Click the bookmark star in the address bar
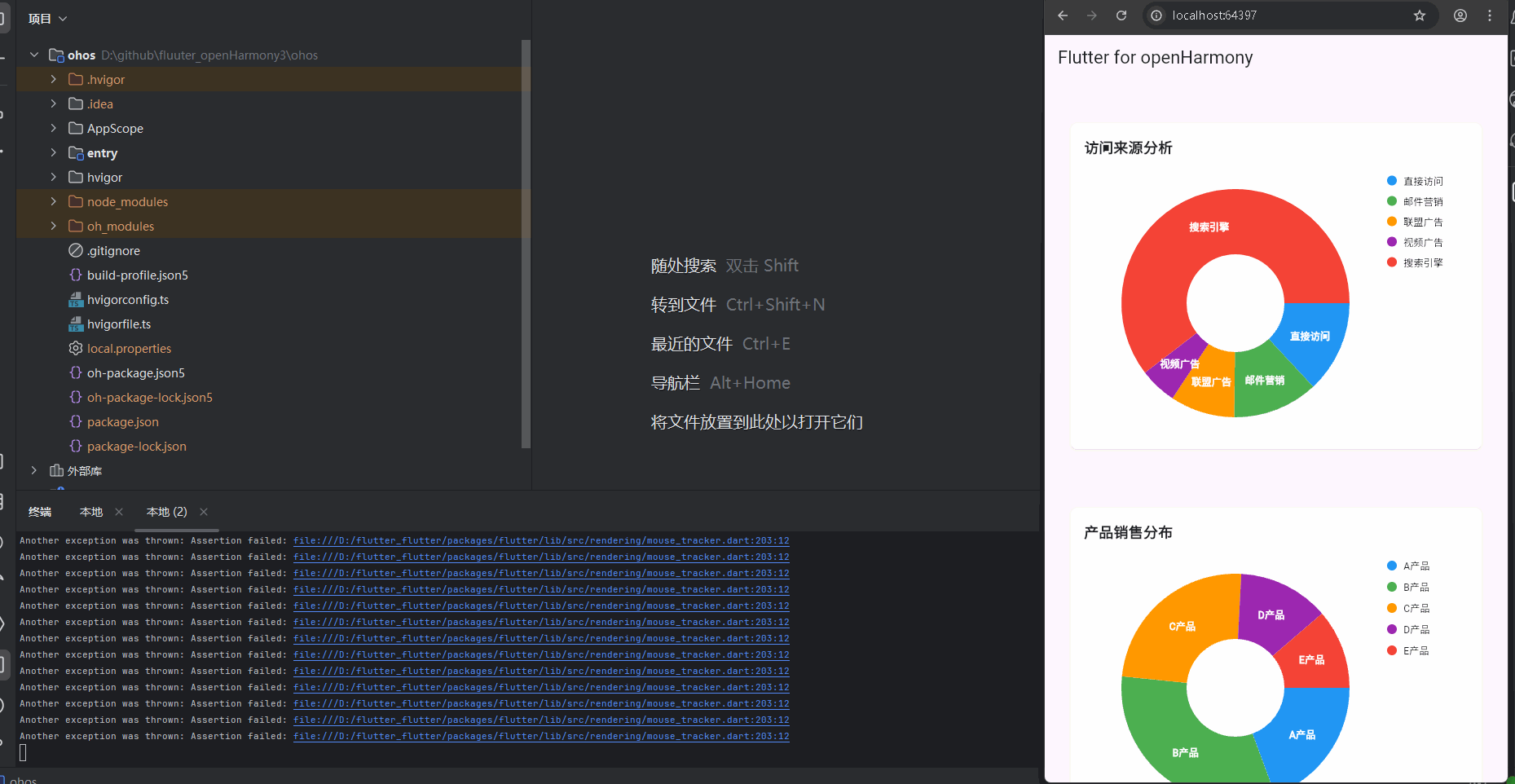 (x=1420, y=15)
